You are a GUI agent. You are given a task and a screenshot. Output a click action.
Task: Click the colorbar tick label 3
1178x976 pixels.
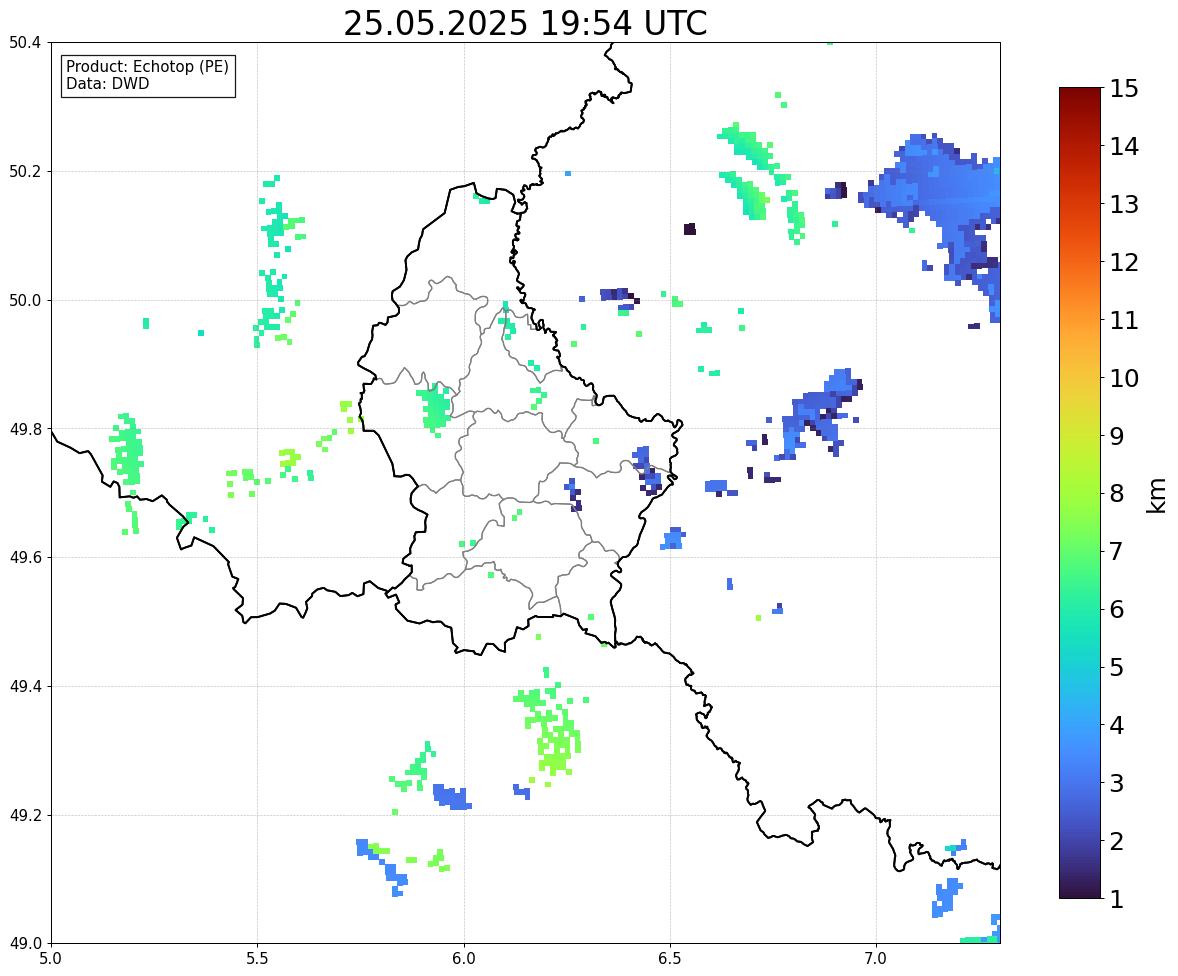pyautogui.click(x=1117, y=784)
